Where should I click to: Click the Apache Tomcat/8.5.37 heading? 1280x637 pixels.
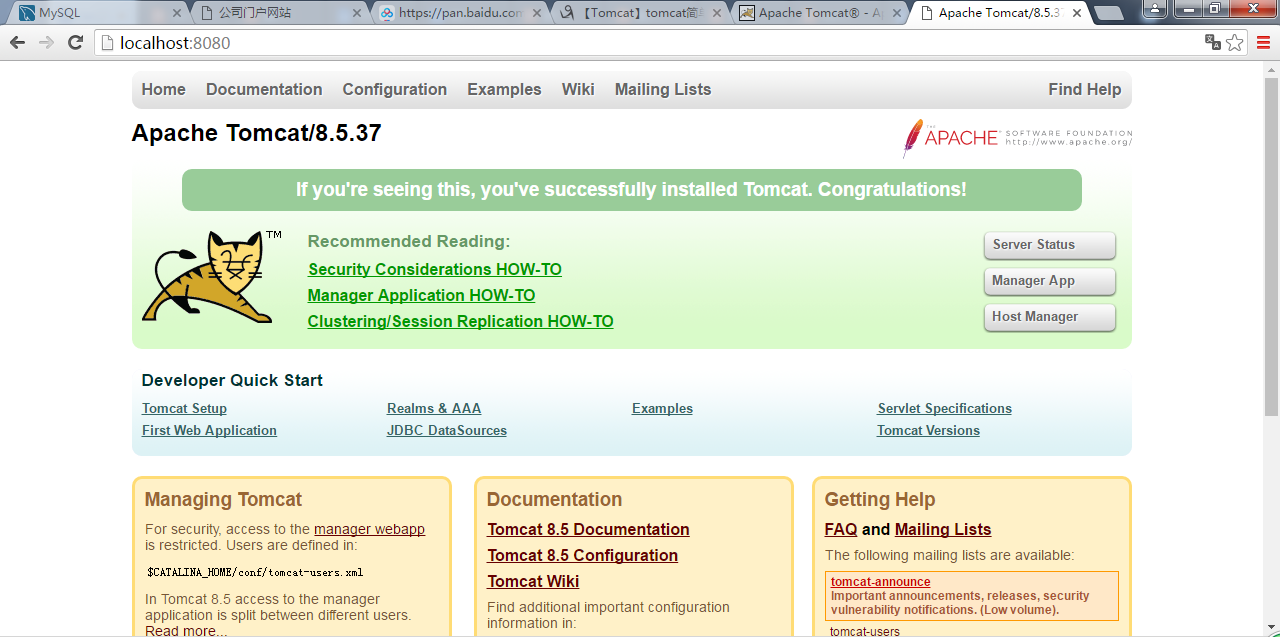(x=256, y=133)
